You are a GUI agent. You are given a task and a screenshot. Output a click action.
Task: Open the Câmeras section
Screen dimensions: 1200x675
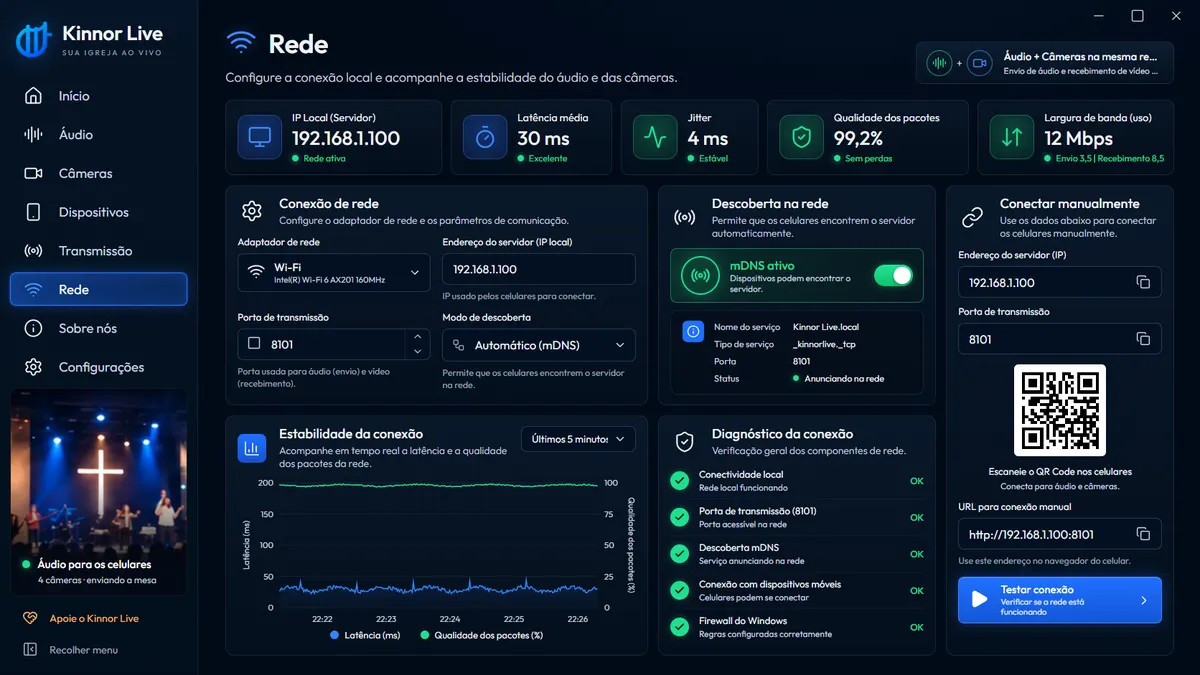[x=98, y=173]
